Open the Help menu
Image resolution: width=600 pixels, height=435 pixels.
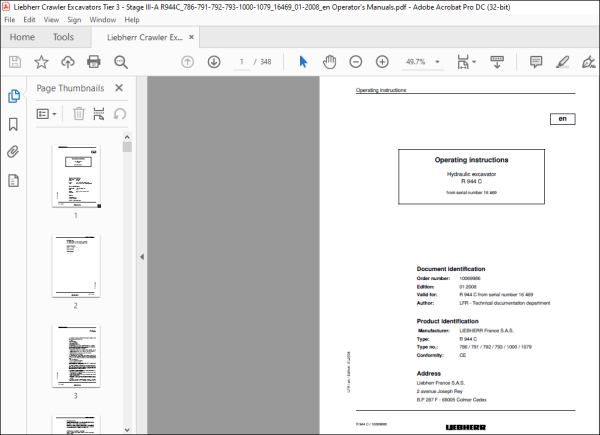point(132,20)
